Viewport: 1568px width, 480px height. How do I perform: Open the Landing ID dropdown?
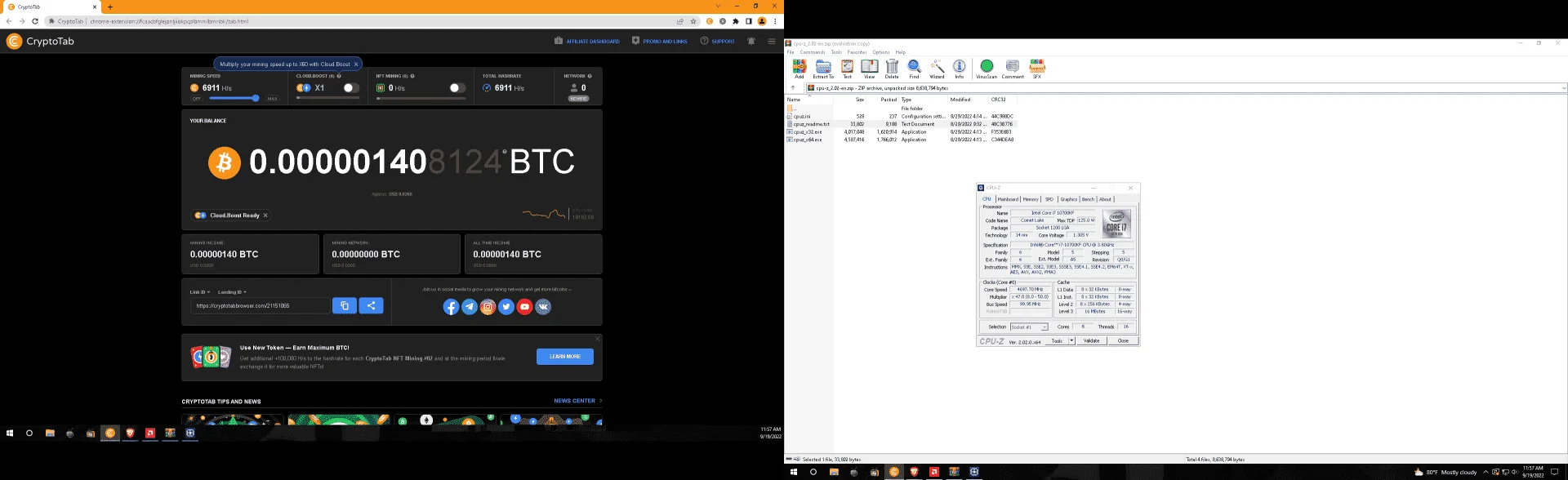[x=232, y=291]
